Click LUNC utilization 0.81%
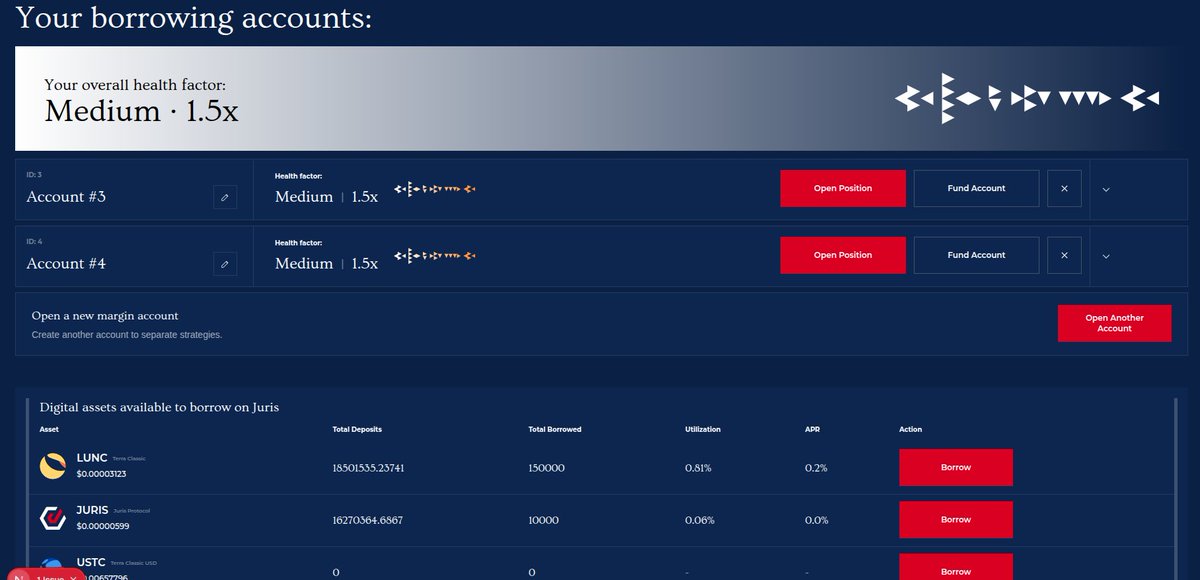 698,467
